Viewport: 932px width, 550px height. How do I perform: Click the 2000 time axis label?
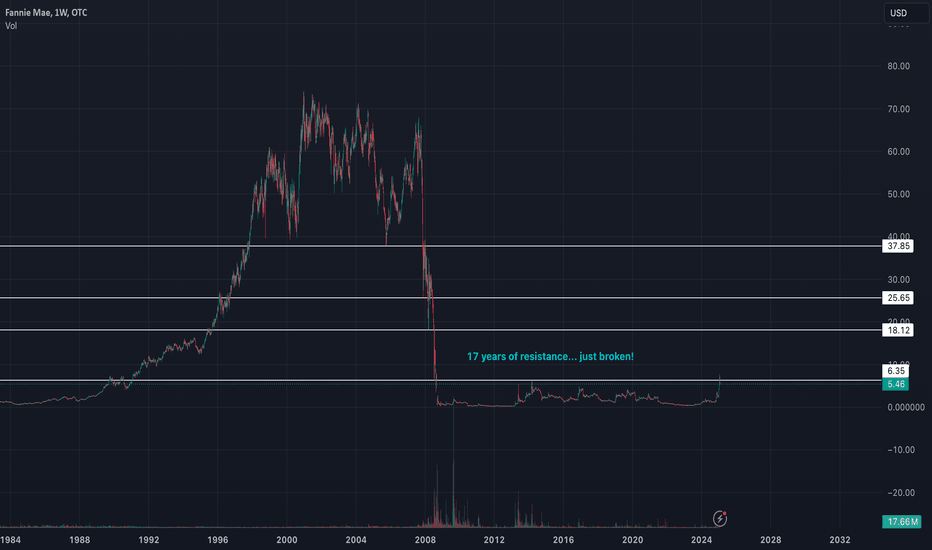[286, 540]
